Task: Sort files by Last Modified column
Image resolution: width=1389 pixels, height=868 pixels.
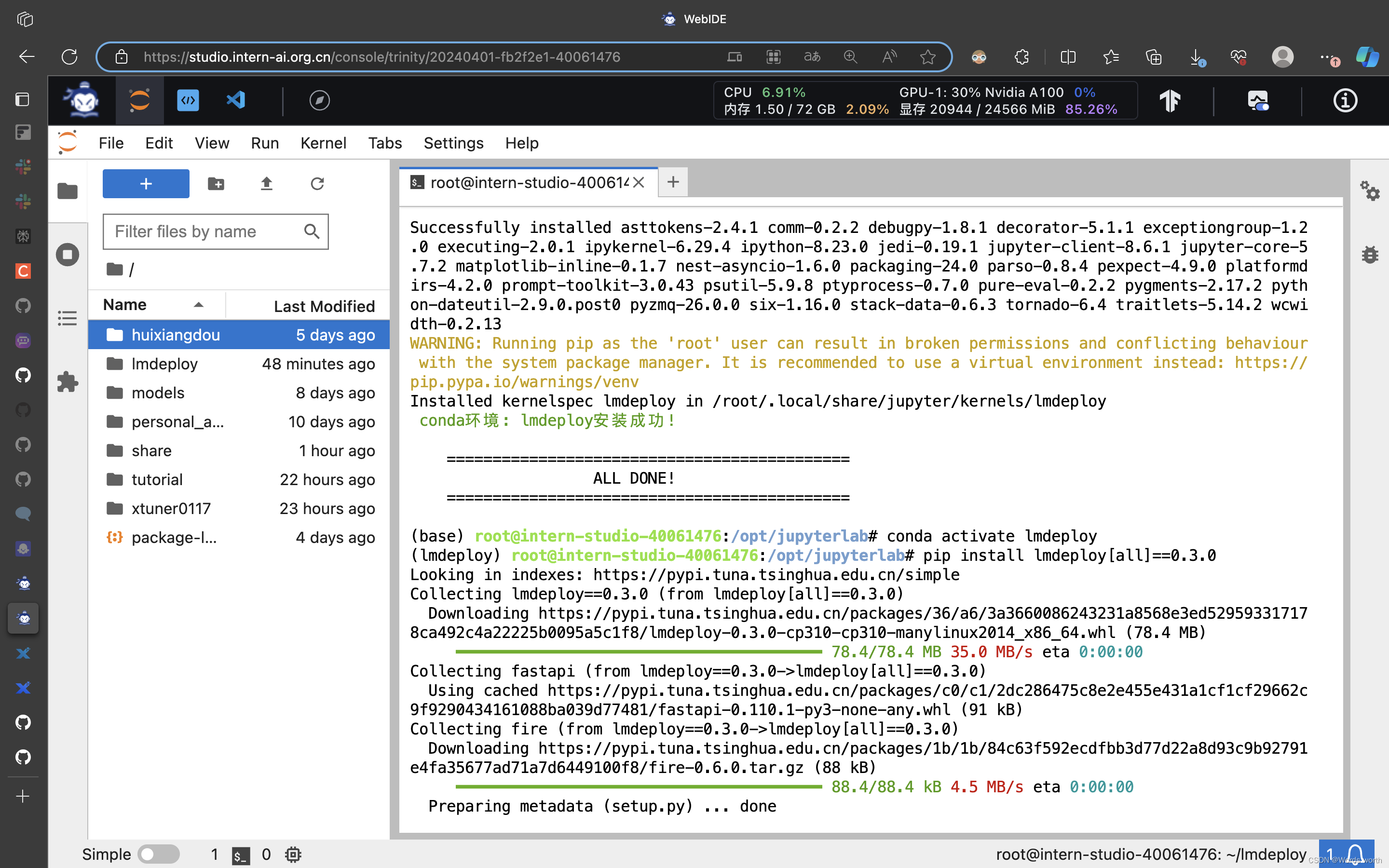Action: tap(309, 306)
